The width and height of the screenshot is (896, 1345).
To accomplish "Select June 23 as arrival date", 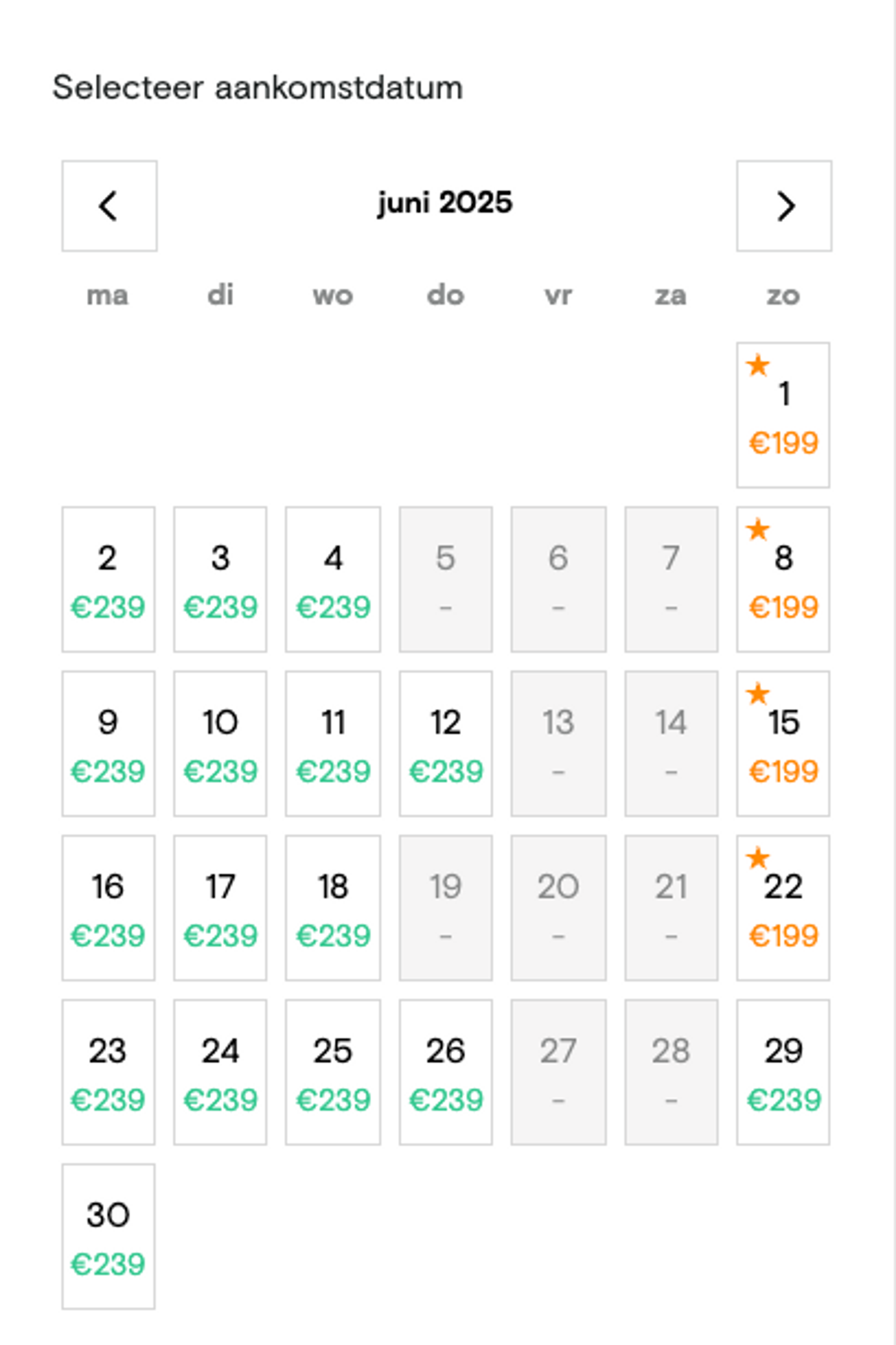I will pos(108,1072).
